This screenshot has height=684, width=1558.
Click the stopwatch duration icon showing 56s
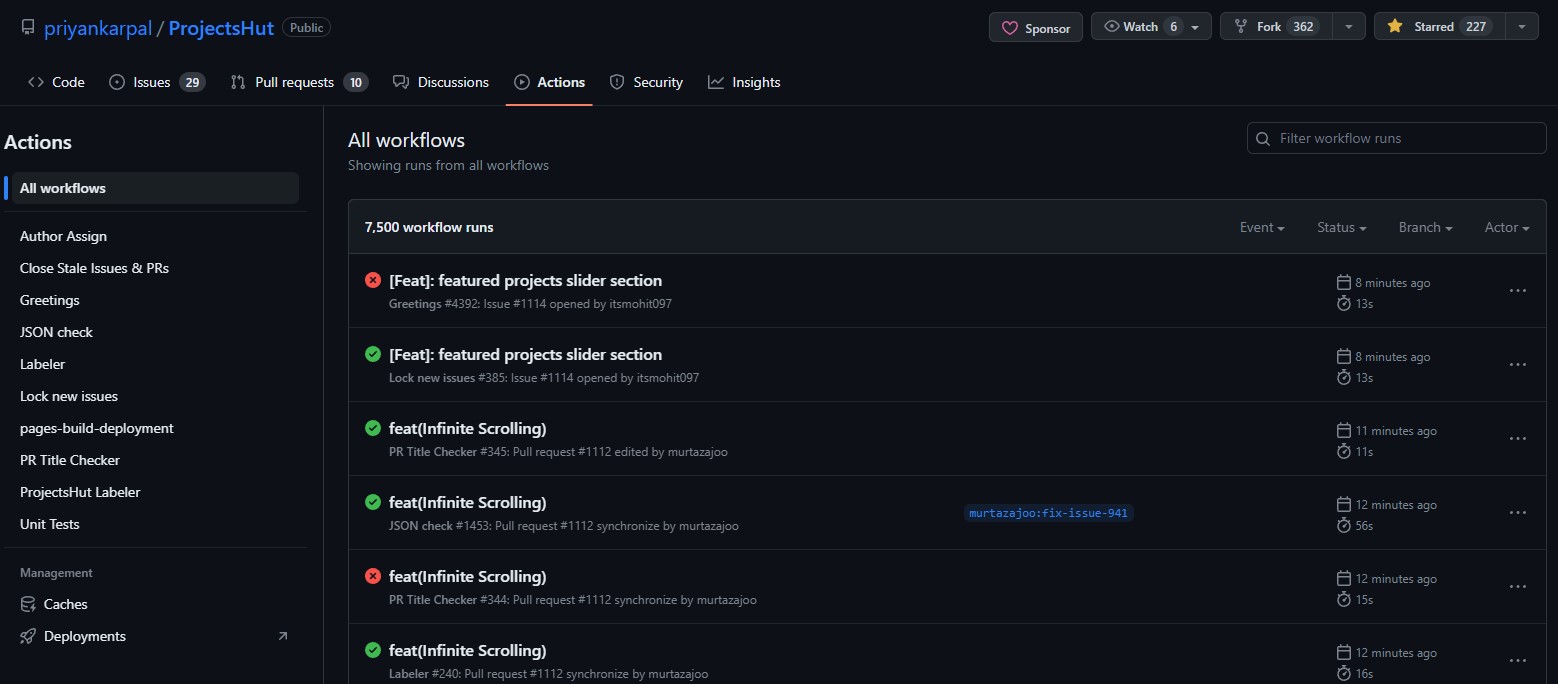pyautogui.click(x=1343, y=525)
